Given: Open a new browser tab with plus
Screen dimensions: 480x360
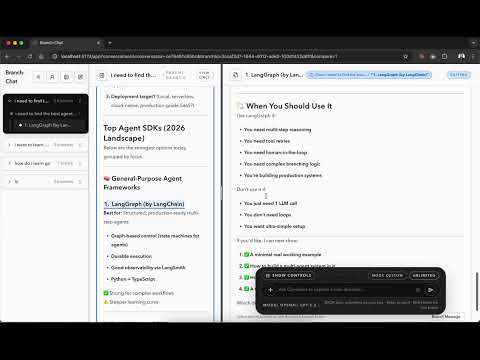Looking at the screenshot, I should pos(110,43).
